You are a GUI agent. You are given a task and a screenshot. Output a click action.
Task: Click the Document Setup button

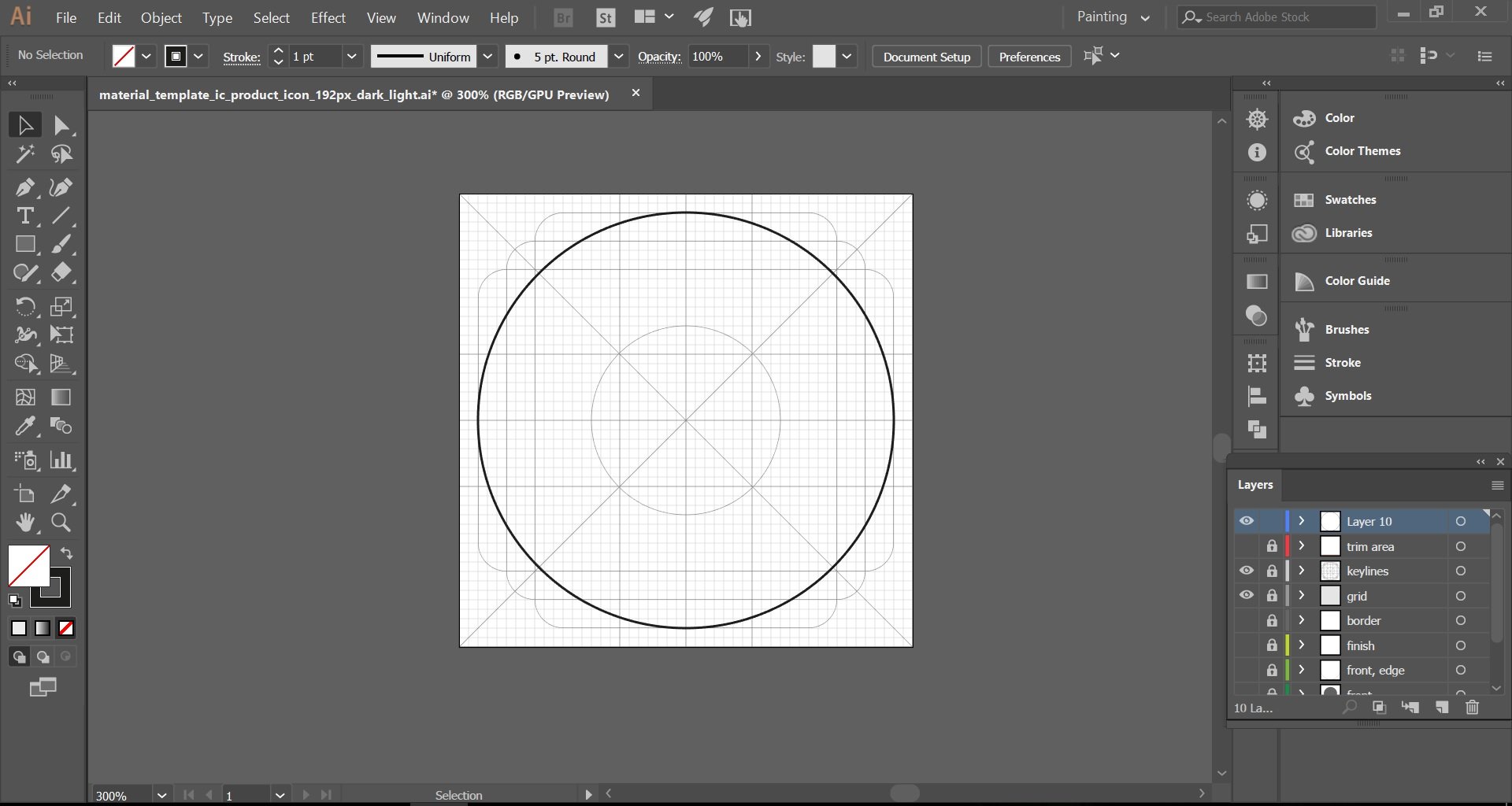click(926, 57)
